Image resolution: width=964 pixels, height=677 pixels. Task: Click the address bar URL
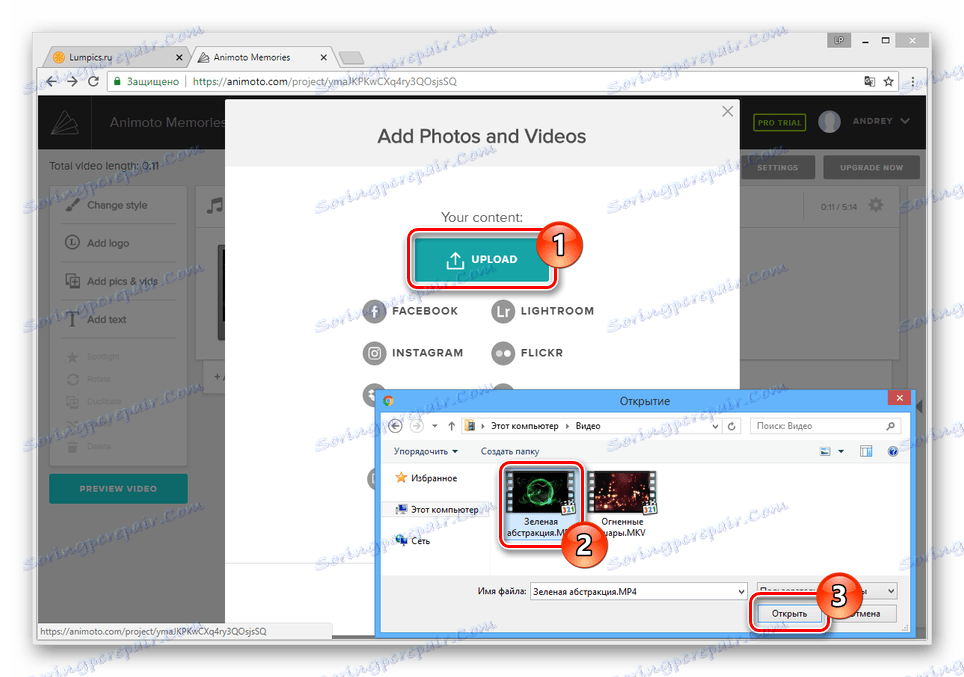click(325, 81)
